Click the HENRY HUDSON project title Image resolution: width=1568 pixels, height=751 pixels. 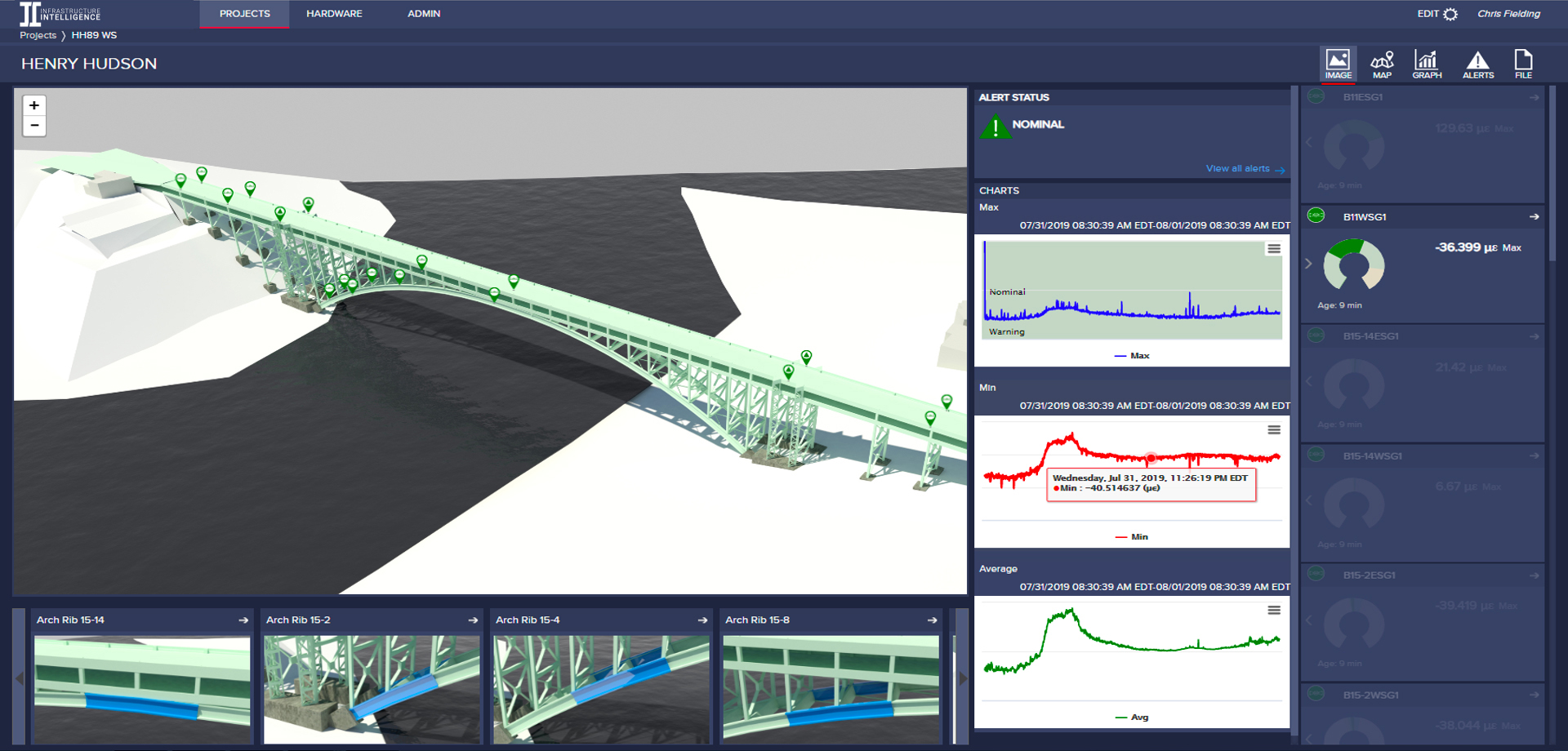click(89, 64)
